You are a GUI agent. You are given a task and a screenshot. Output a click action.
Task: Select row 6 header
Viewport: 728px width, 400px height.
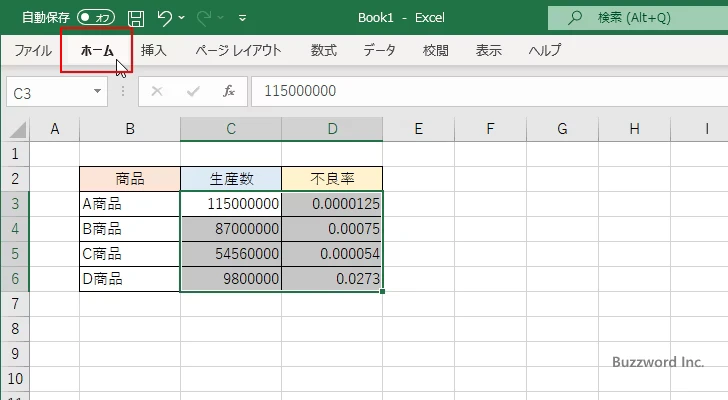15,279
